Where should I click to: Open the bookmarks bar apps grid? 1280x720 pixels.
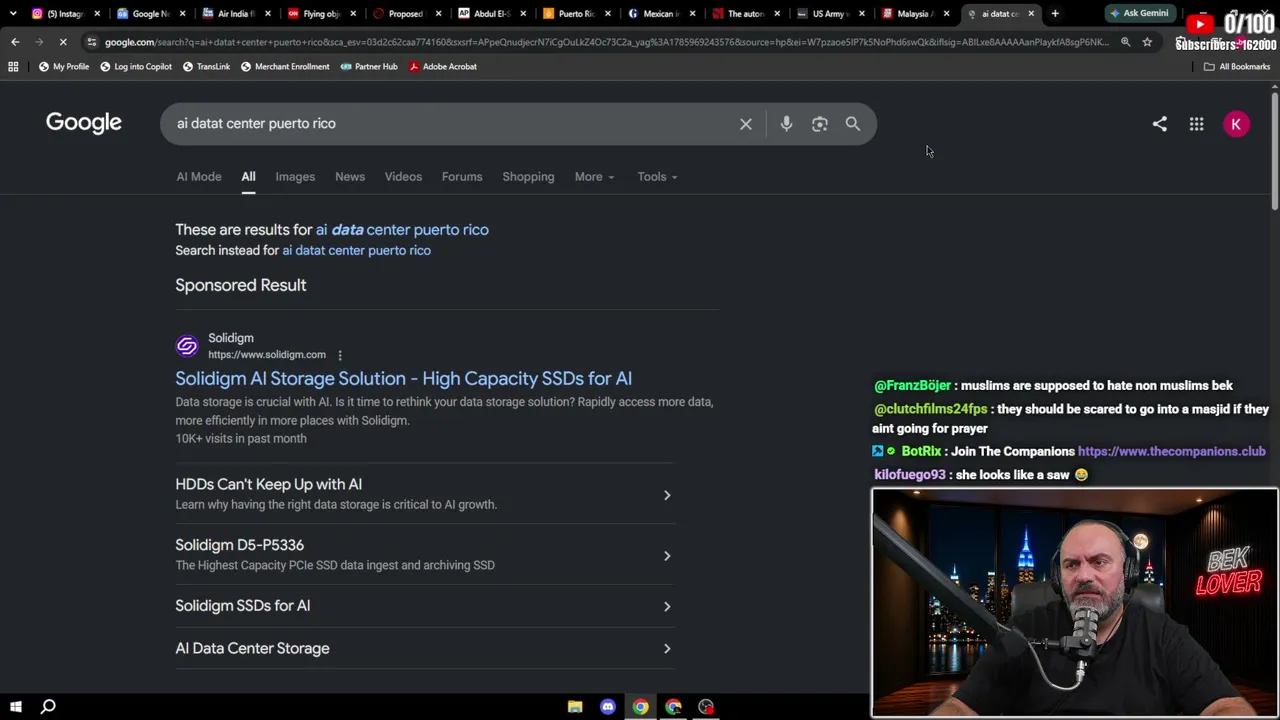coord(13,66)
